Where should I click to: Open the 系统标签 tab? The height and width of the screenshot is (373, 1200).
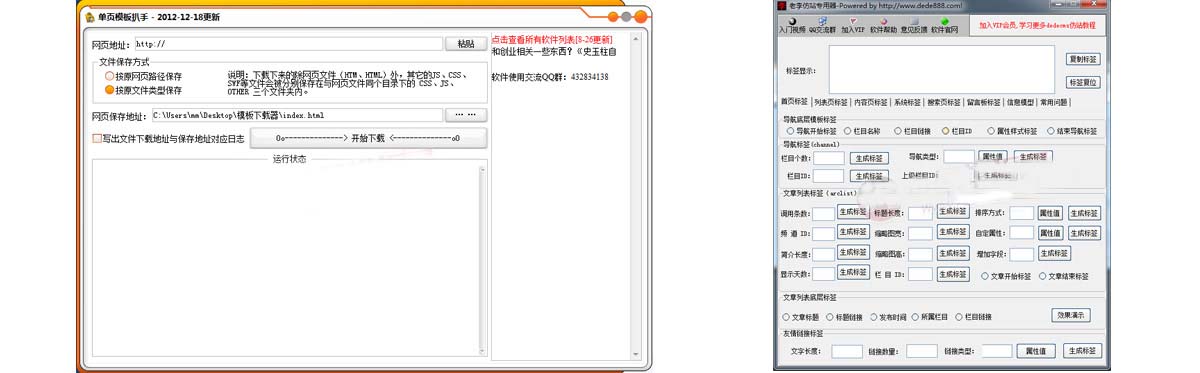click(x=907, y=102)
